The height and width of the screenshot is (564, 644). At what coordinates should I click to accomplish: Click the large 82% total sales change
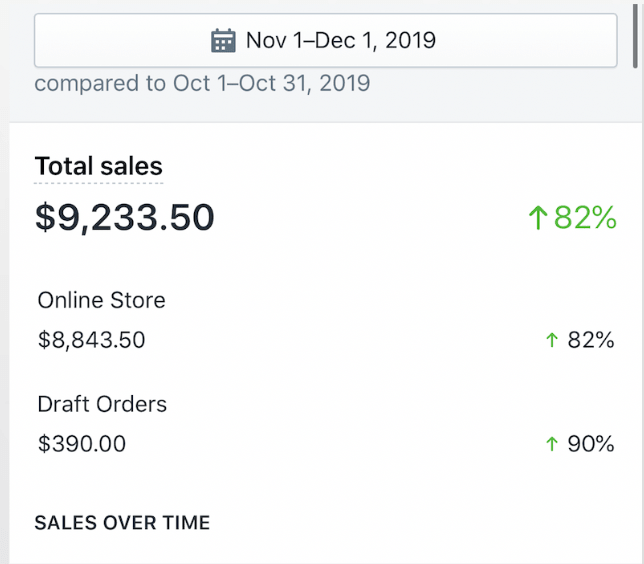click(x=585, y=217)
